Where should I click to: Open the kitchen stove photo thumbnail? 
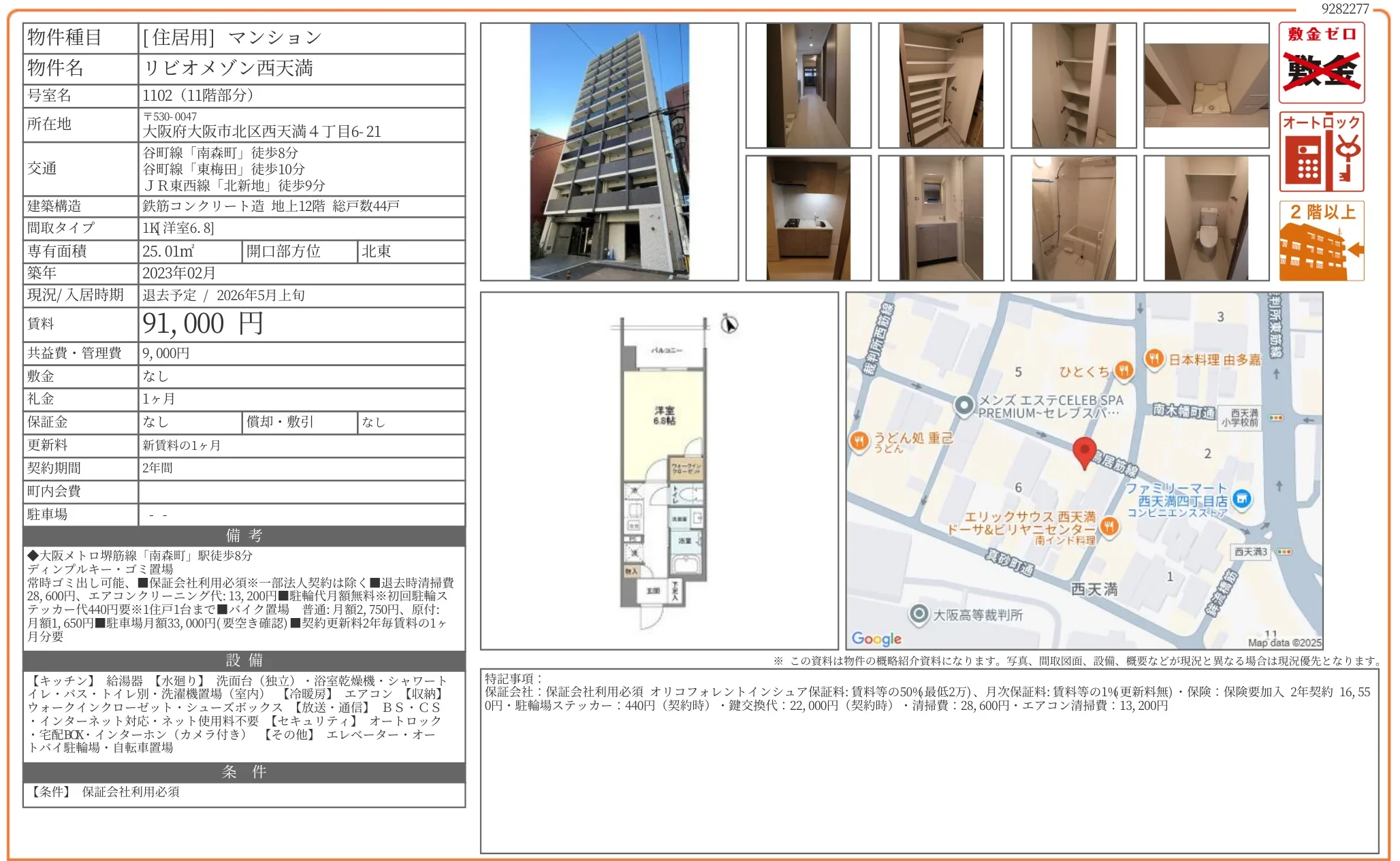click(x=808, y=218)
